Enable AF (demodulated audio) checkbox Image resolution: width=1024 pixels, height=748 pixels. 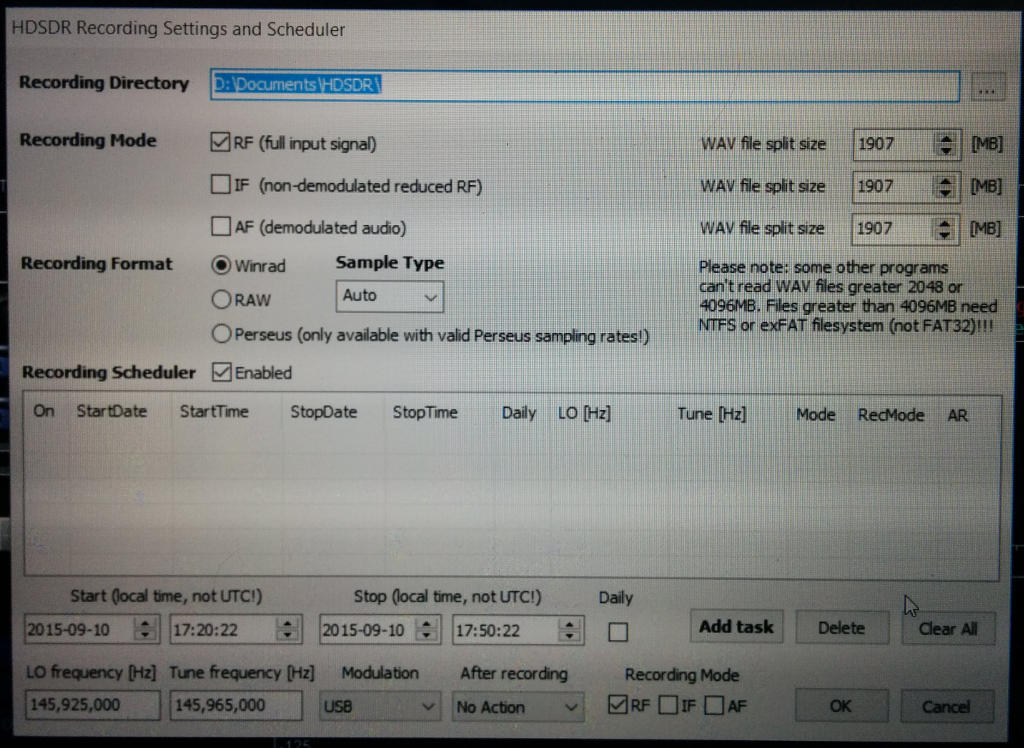point(221,226)
